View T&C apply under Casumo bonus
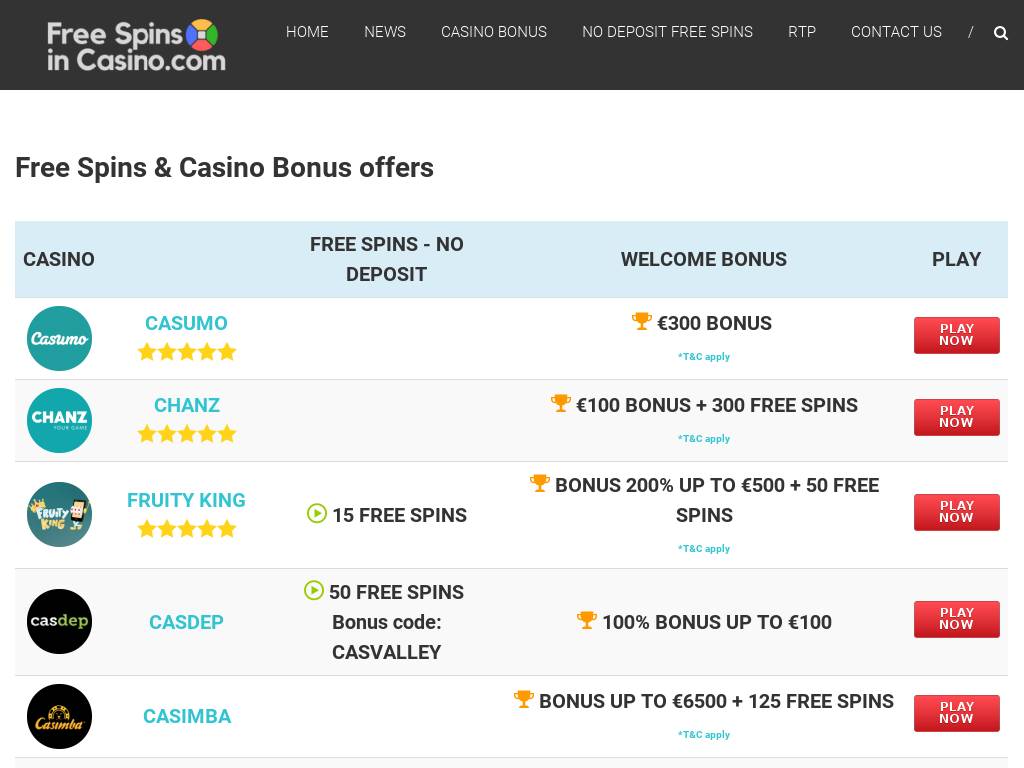1024x768 pixels. click(x=704, y=357)
